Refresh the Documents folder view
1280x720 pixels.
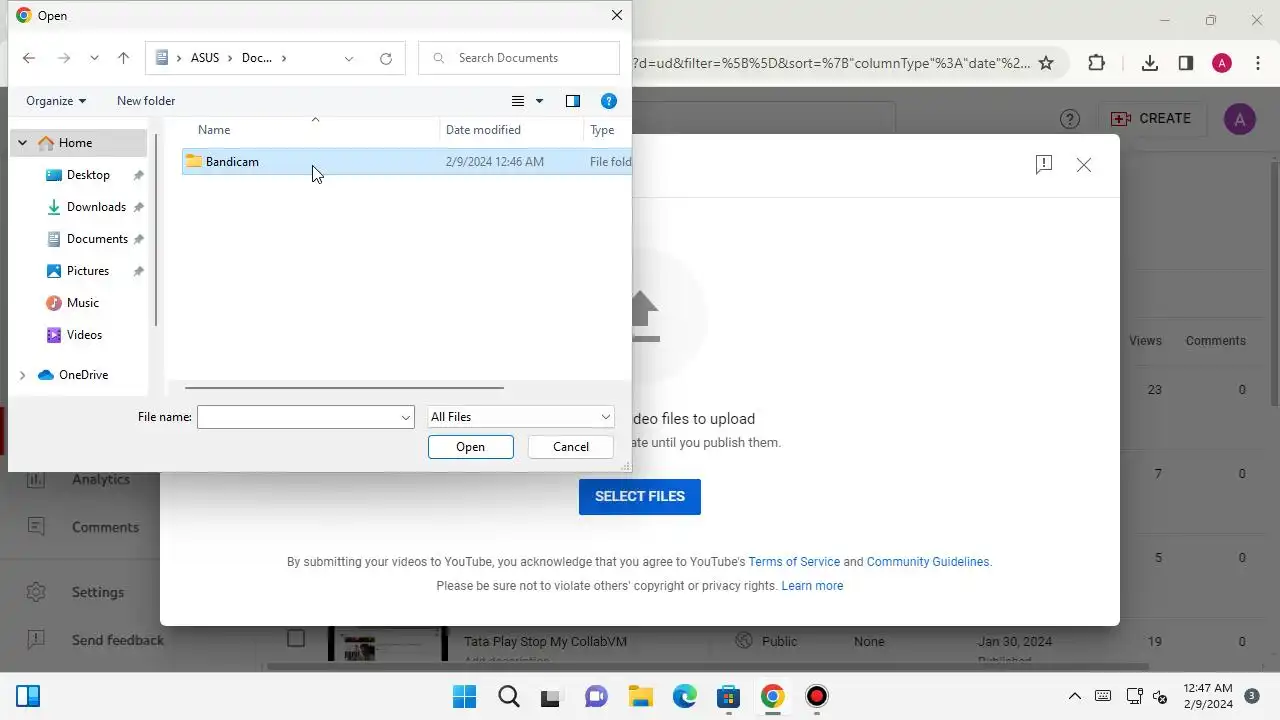click(386, 58)
